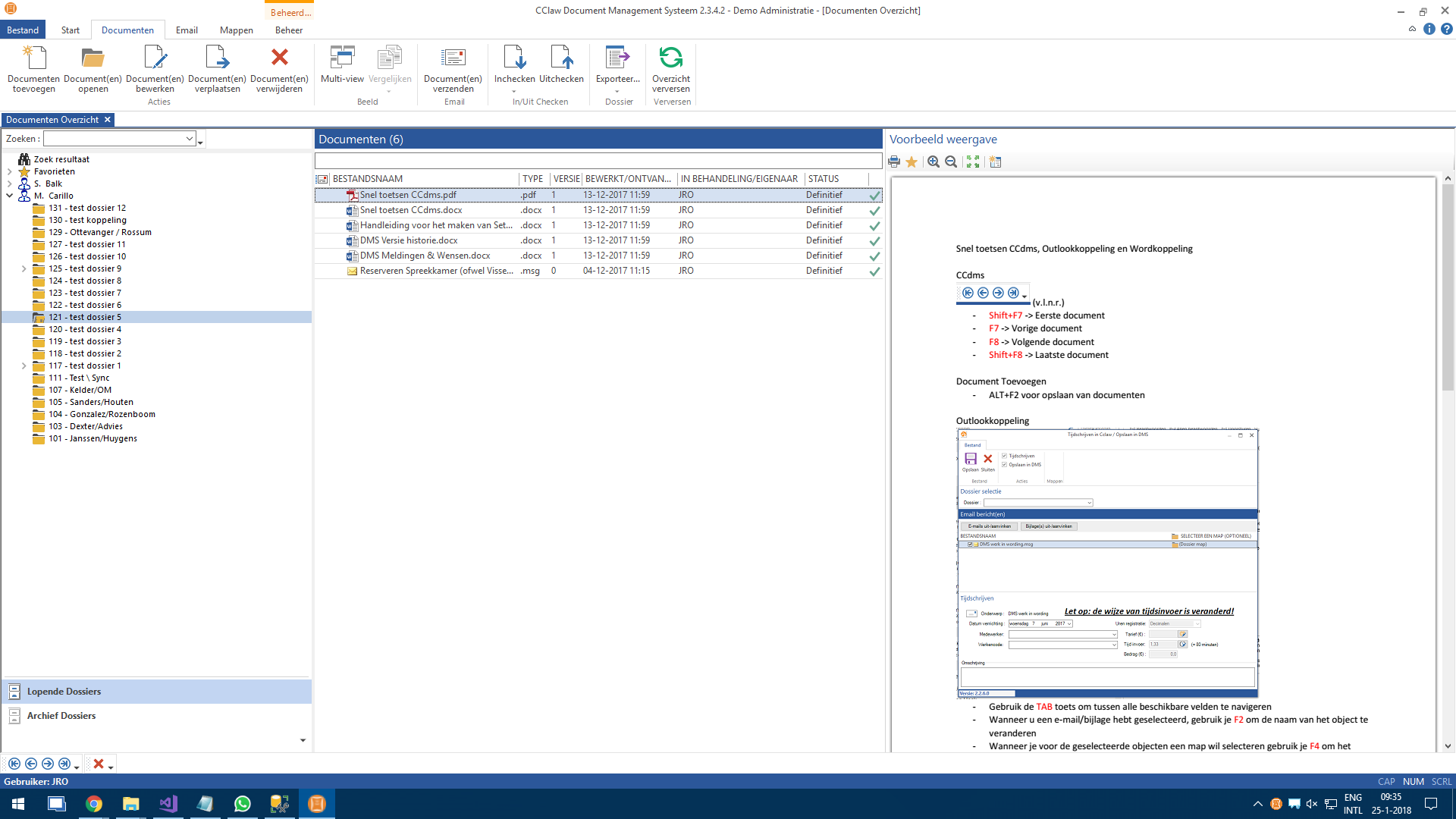Sort by VERSIE column header
The width and height of the screenshot is (1456, 819).
(566, 179)
